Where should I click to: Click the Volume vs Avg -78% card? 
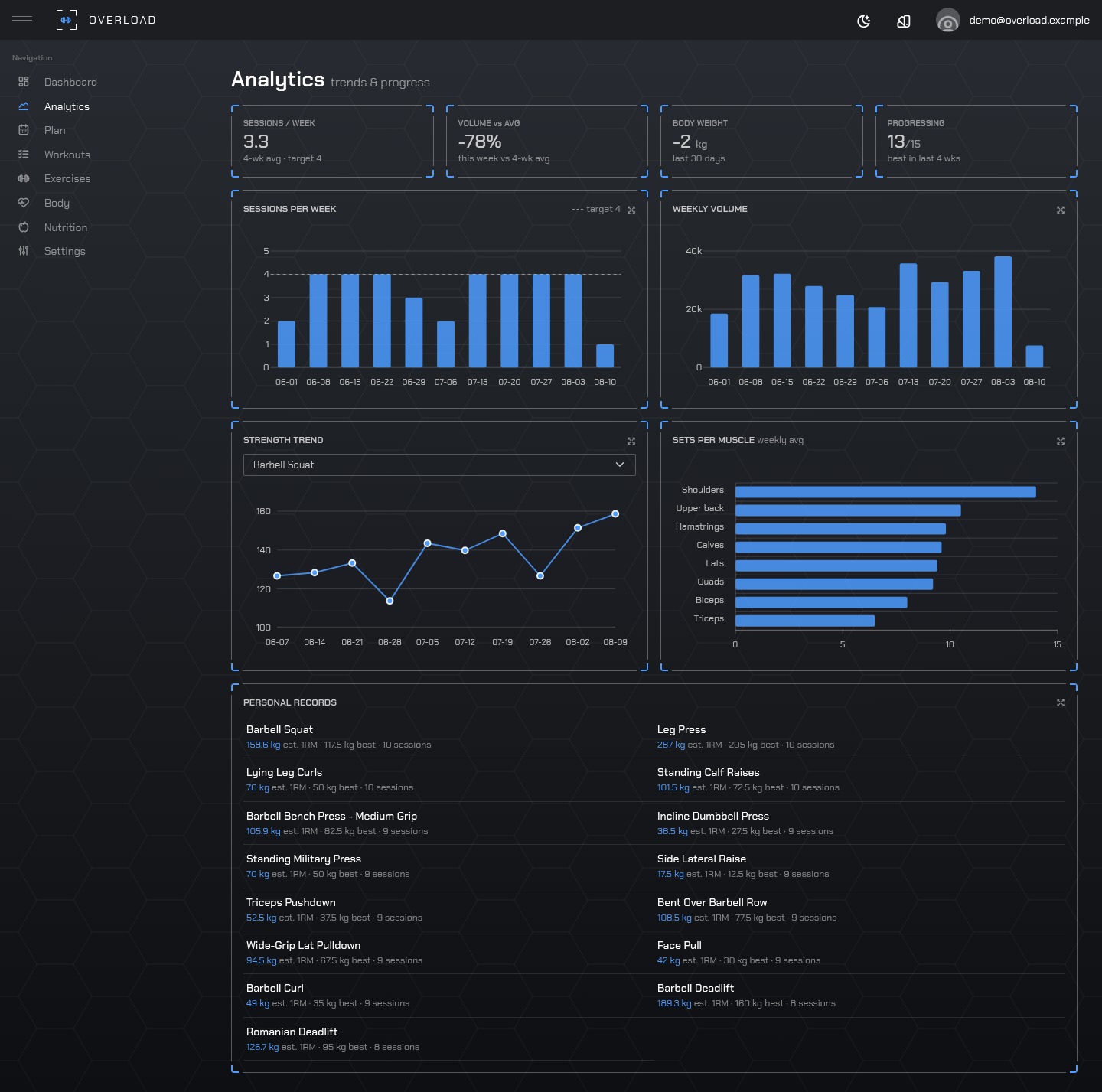[x=547, y=142]
